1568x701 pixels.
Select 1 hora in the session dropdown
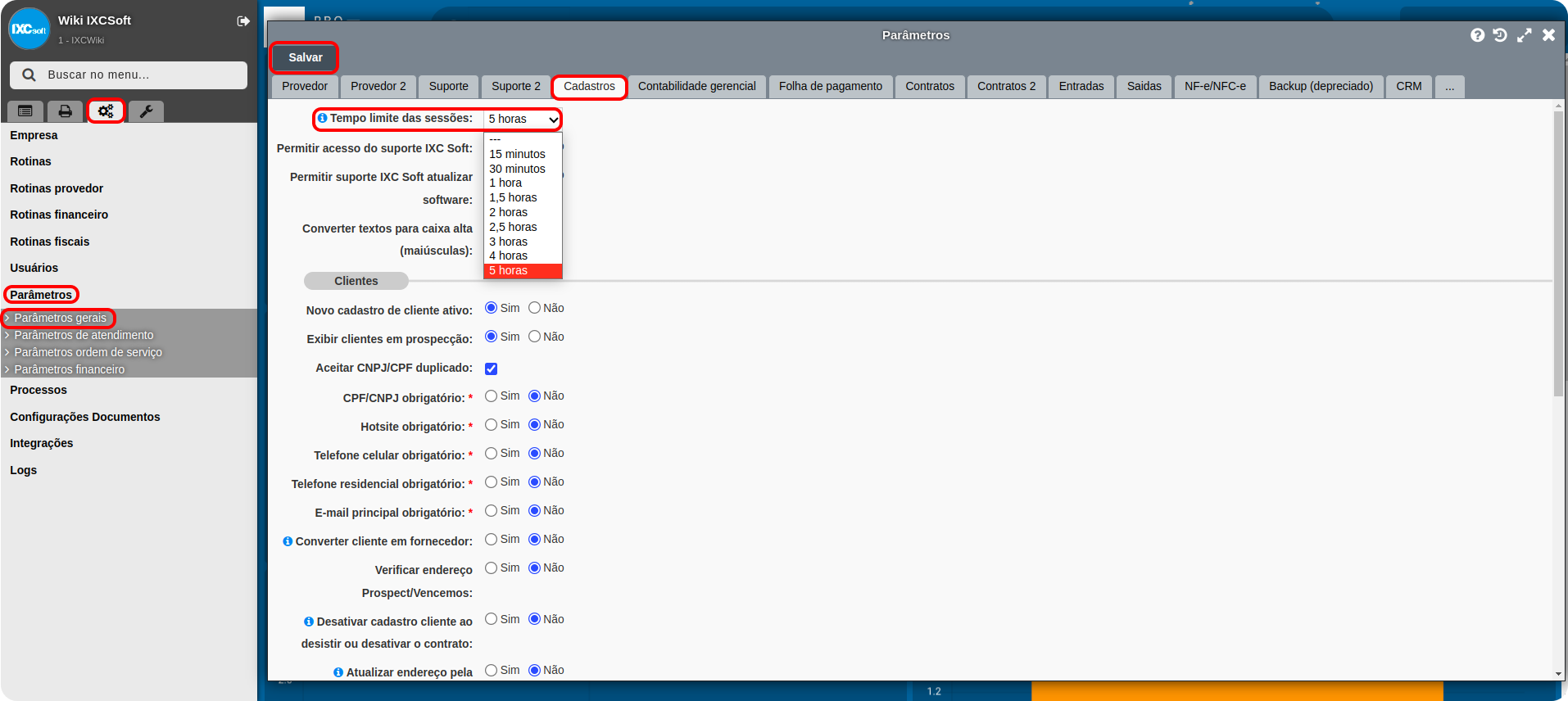523,183
